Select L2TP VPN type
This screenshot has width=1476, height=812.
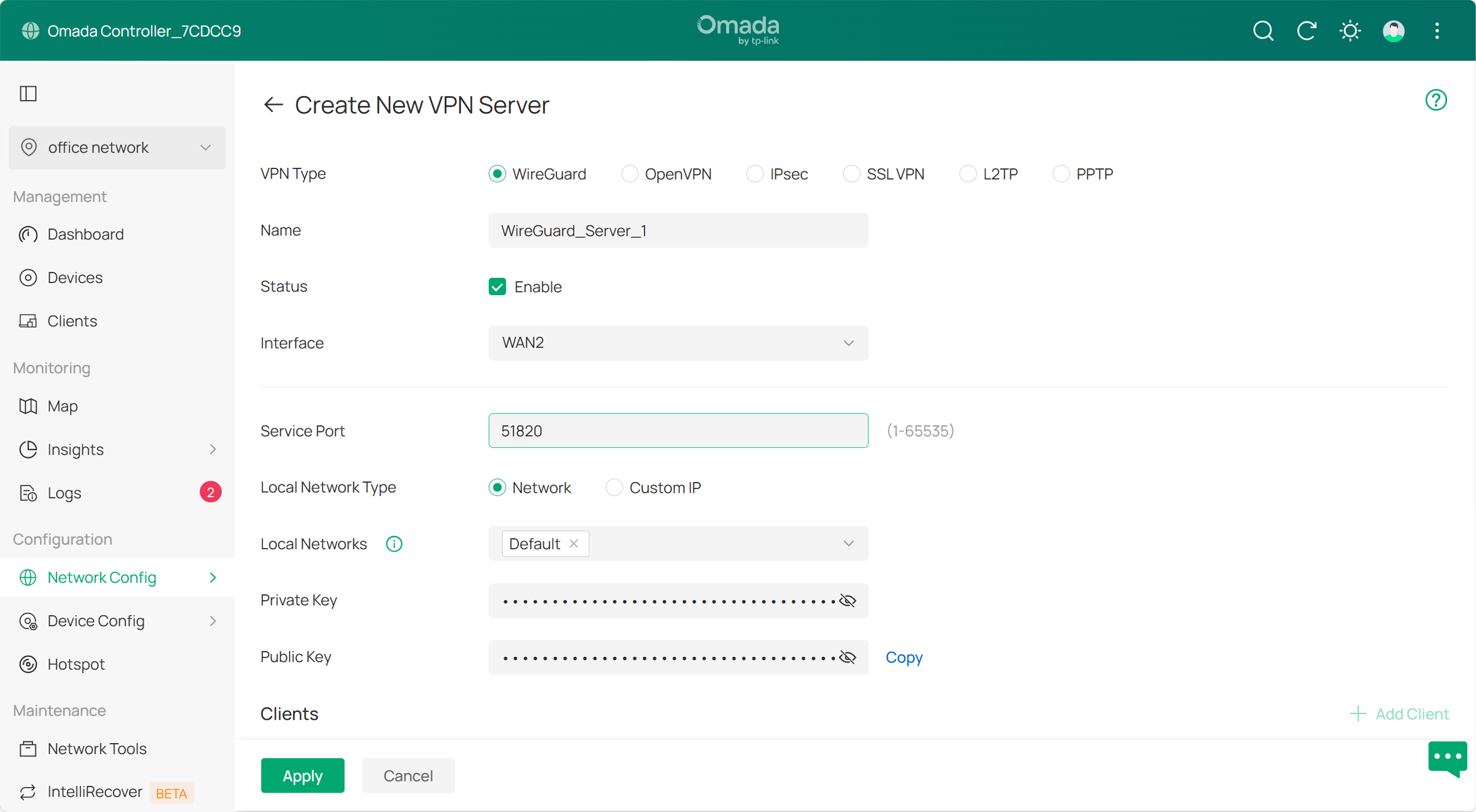tap(988, 174)
